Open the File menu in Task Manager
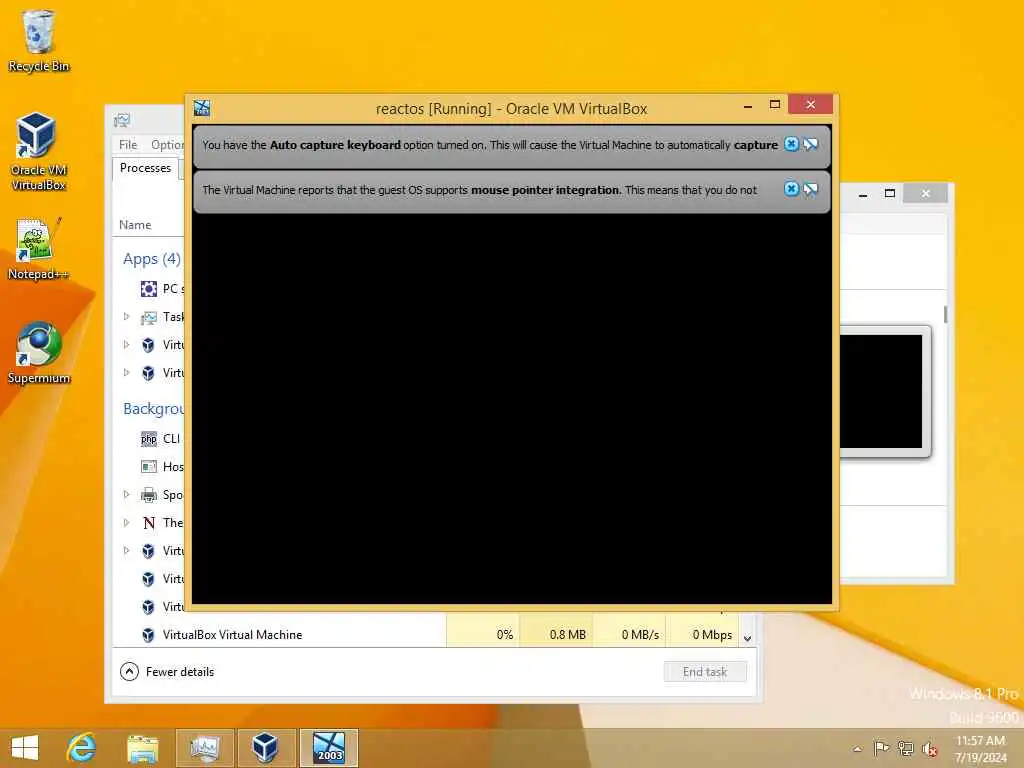 128,144
